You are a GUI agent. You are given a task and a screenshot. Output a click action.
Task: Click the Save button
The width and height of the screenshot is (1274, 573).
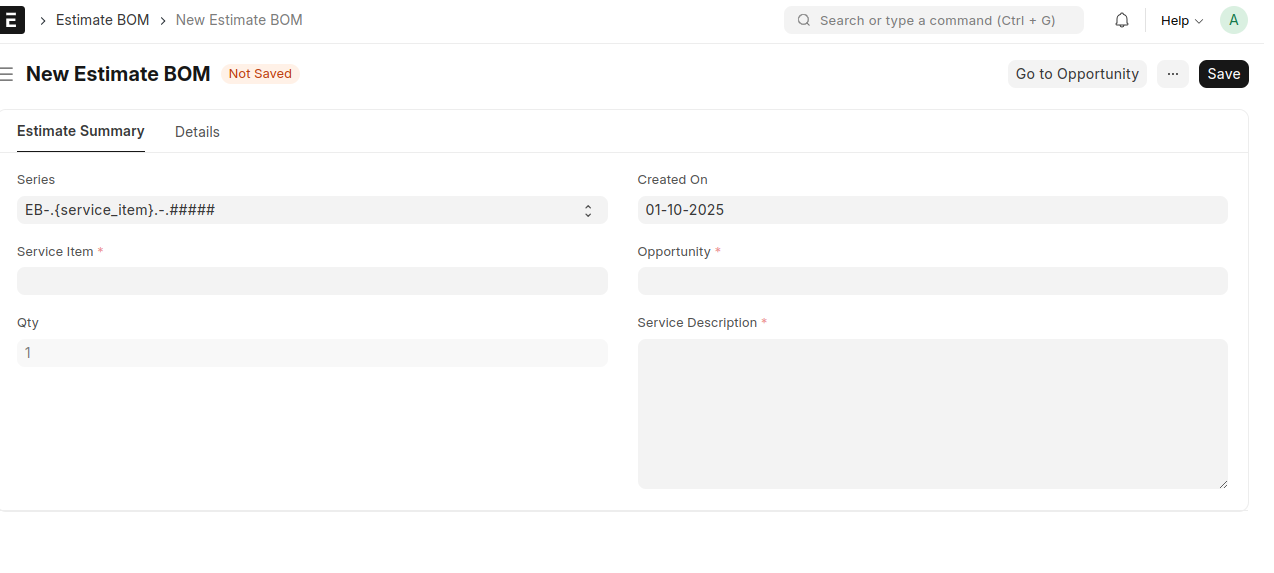(1223, 74)
